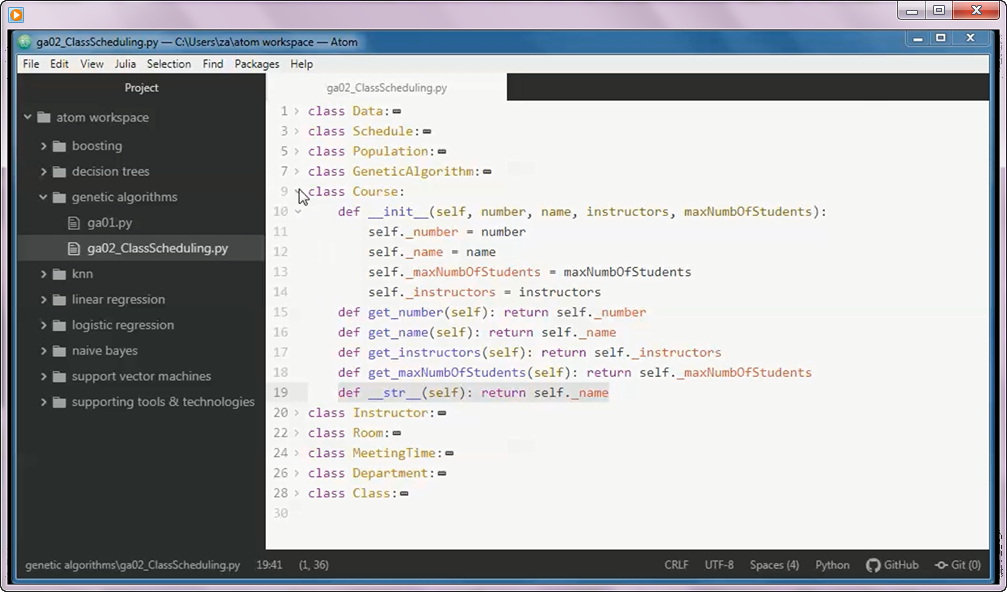Viewport: 1007px width, 592px height.
Task: Click line number 19 in gutter
Action: 281,393
